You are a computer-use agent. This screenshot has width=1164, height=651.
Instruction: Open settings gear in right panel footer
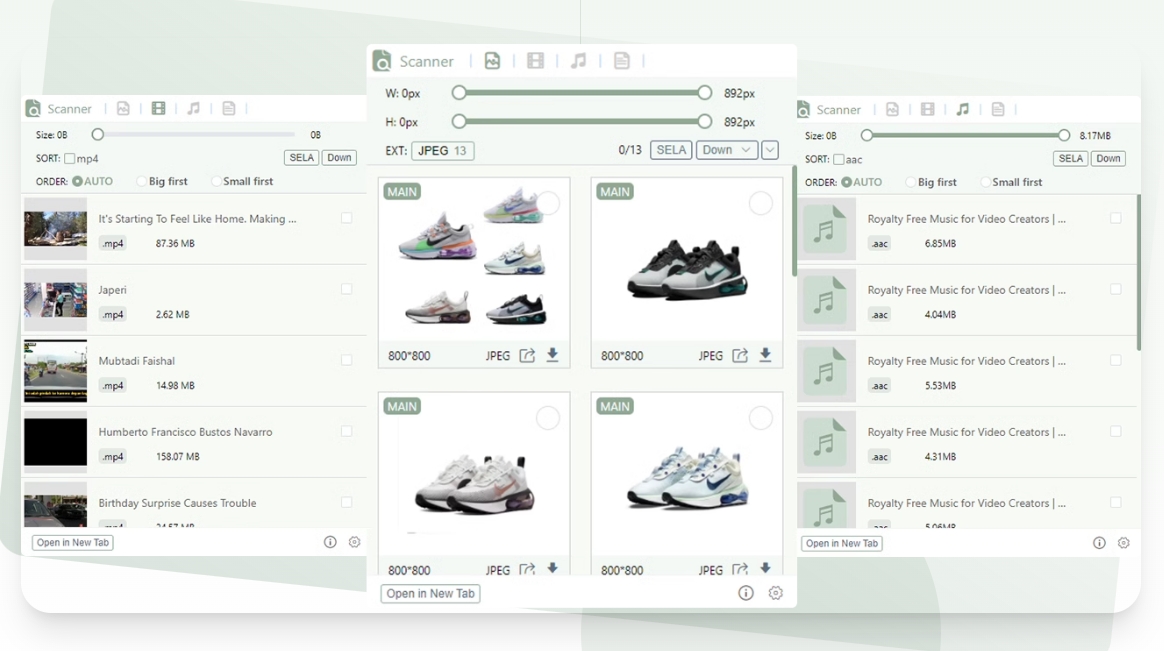(1123, 543)
